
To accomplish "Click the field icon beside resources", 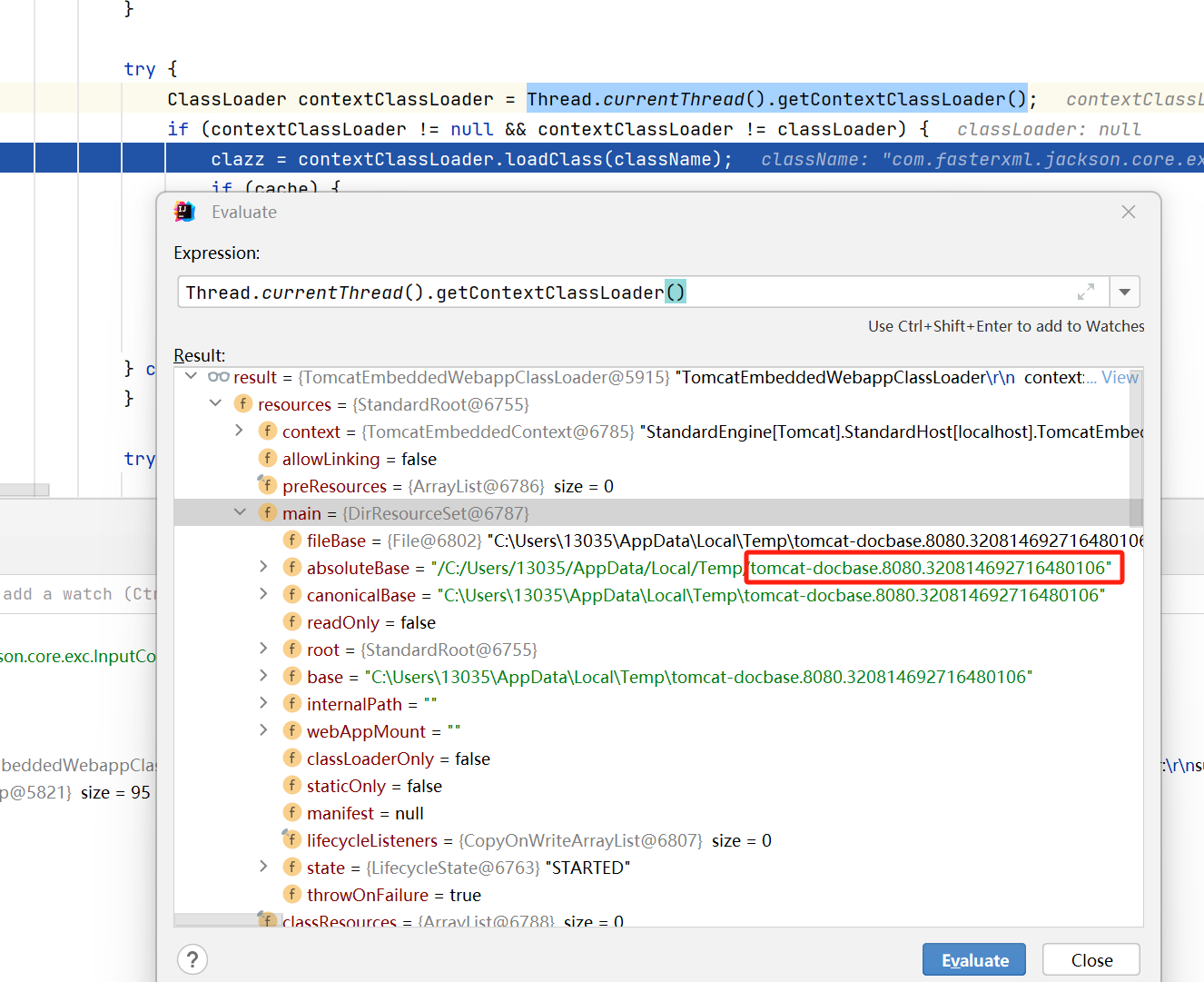I will (x=243, y=403).
